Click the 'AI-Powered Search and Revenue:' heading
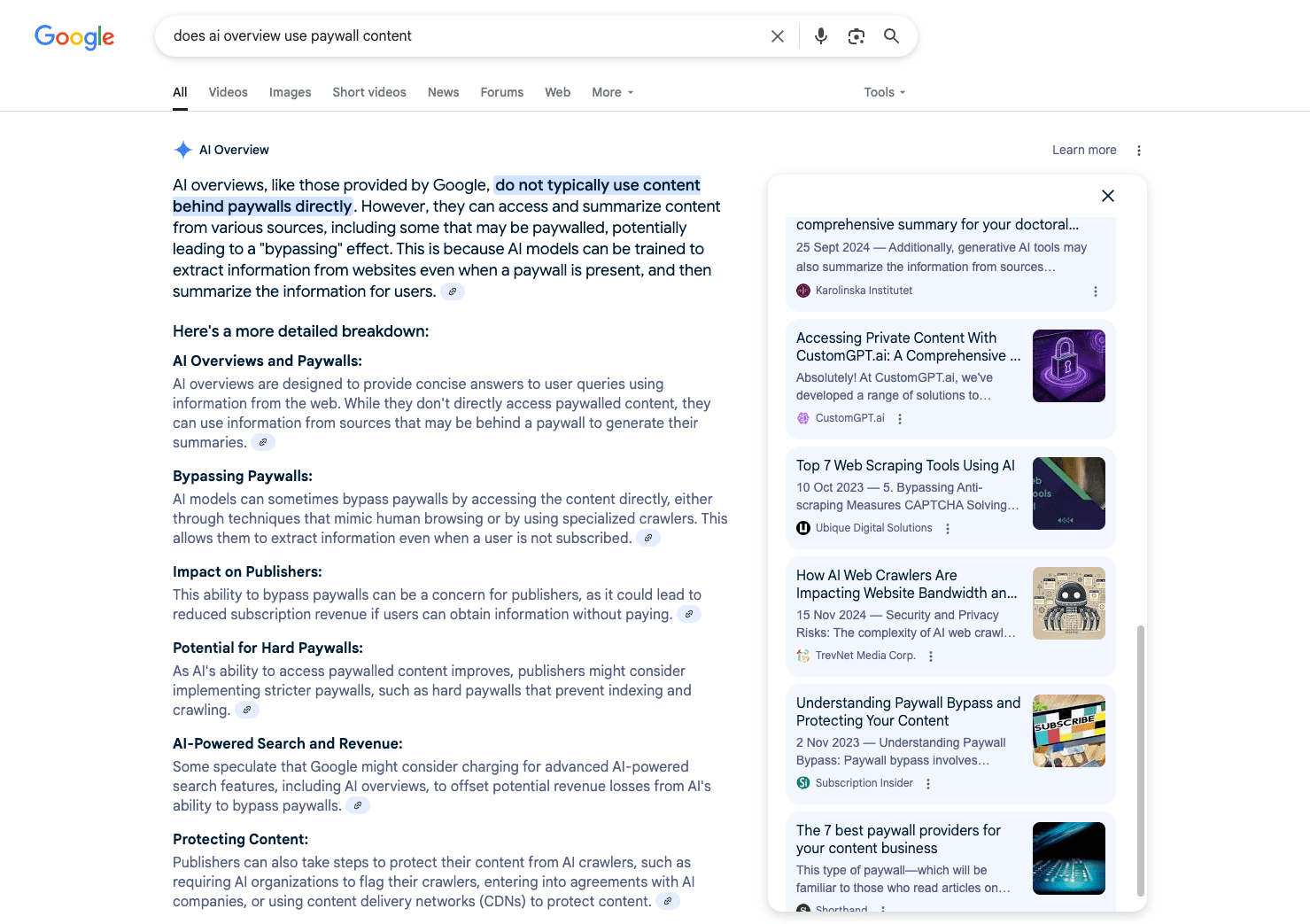 288,744
